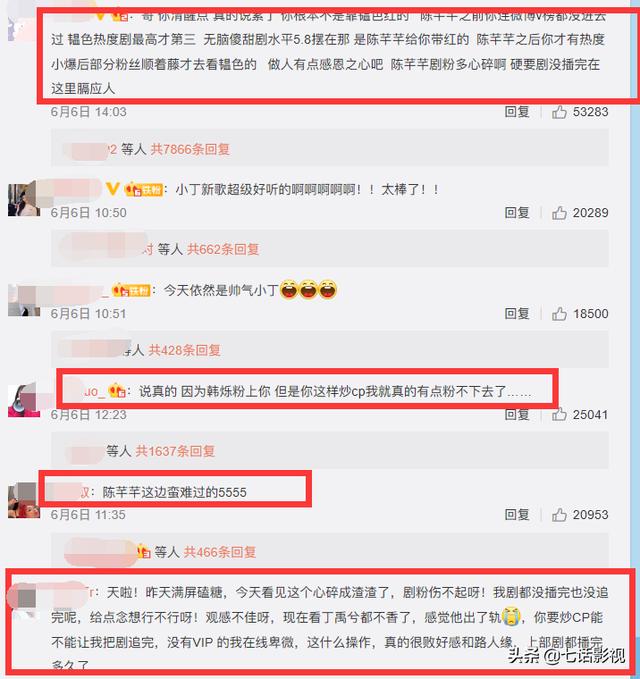Click 回复 on the 6月6日 14:03 comment
Viewport: 640px width, 679px height.
517,112
